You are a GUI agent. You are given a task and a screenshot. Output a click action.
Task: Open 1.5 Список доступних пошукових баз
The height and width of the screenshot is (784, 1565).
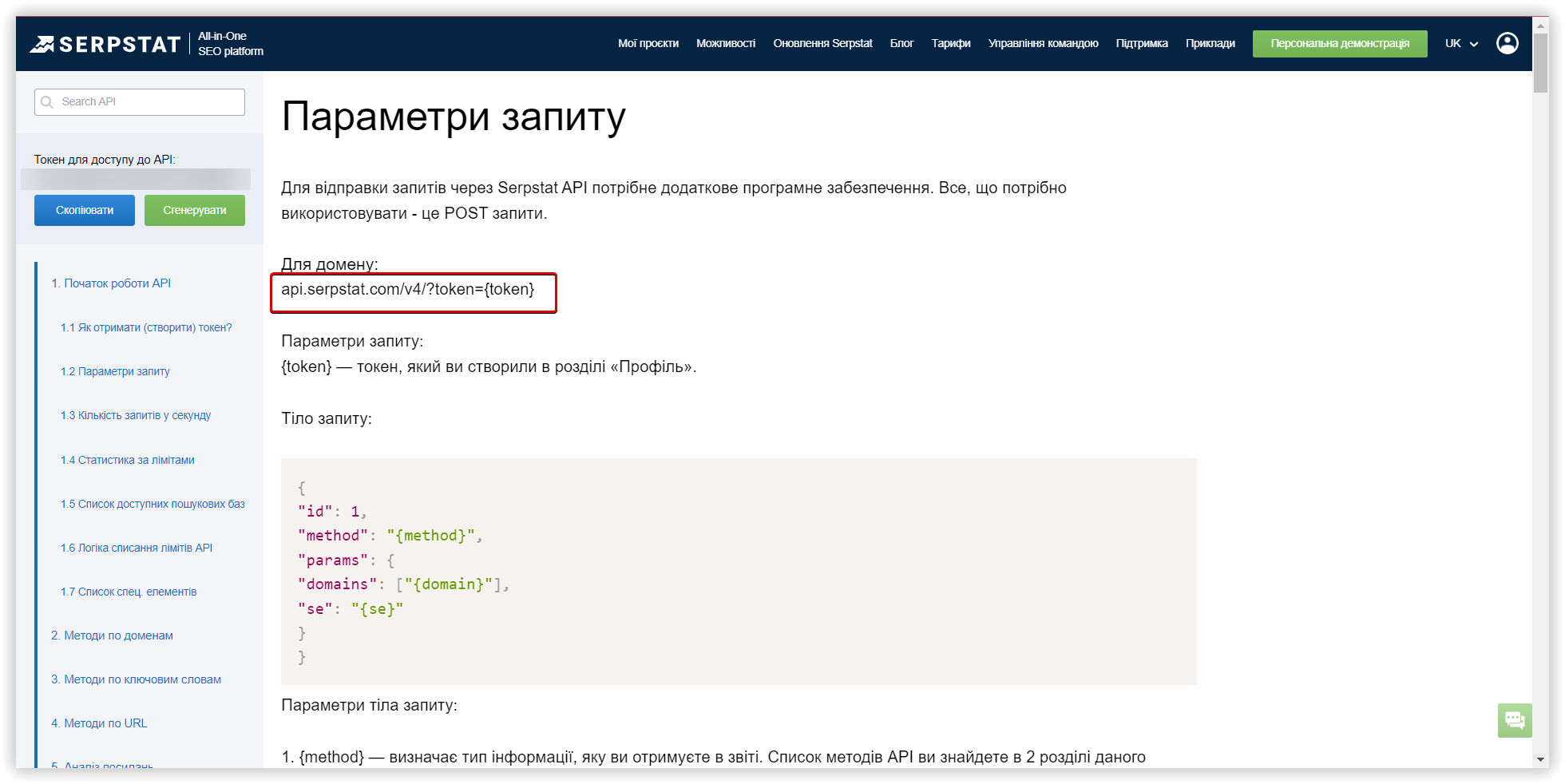(153, 505)
